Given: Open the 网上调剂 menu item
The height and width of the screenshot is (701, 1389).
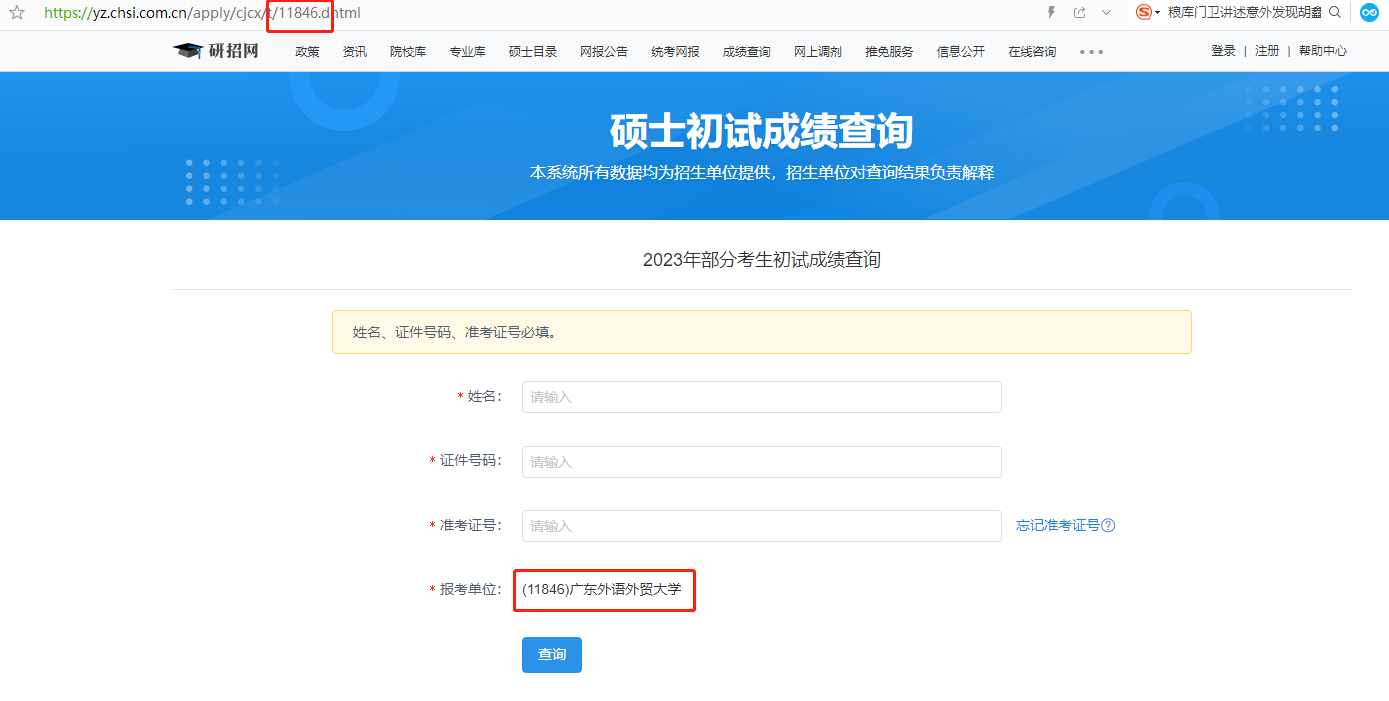Looking at the screenshot, I should [817, 52].
